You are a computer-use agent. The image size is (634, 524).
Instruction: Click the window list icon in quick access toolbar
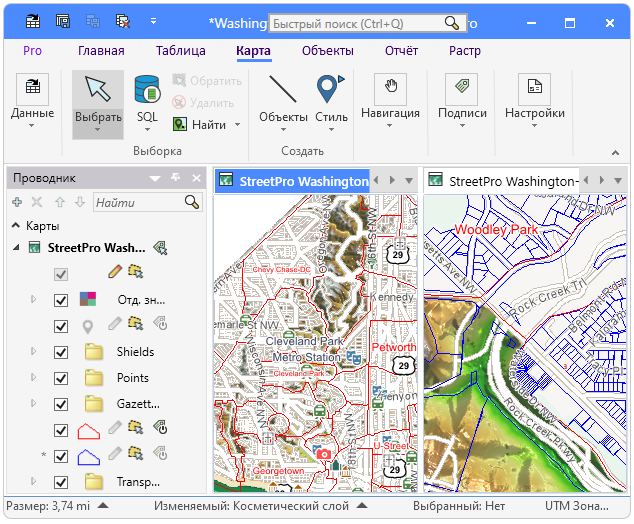(63, 21)
